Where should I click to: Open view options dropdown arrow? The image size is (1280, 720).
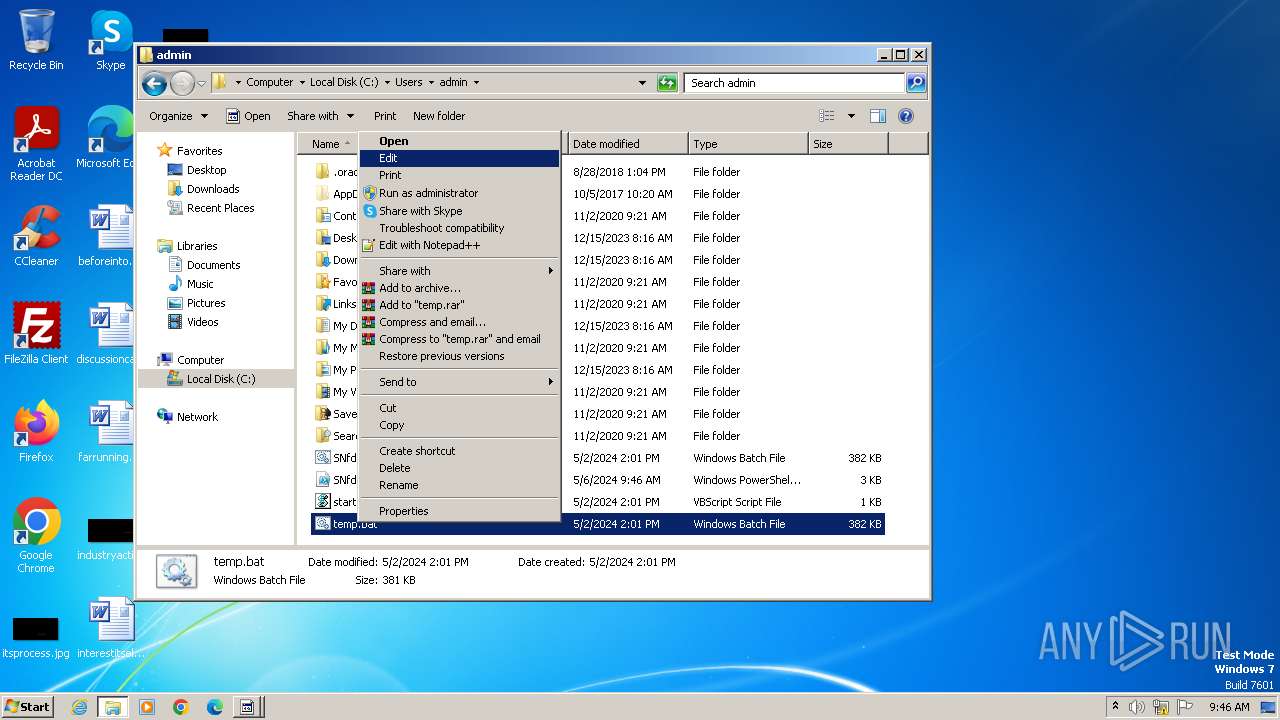point(851,116)
